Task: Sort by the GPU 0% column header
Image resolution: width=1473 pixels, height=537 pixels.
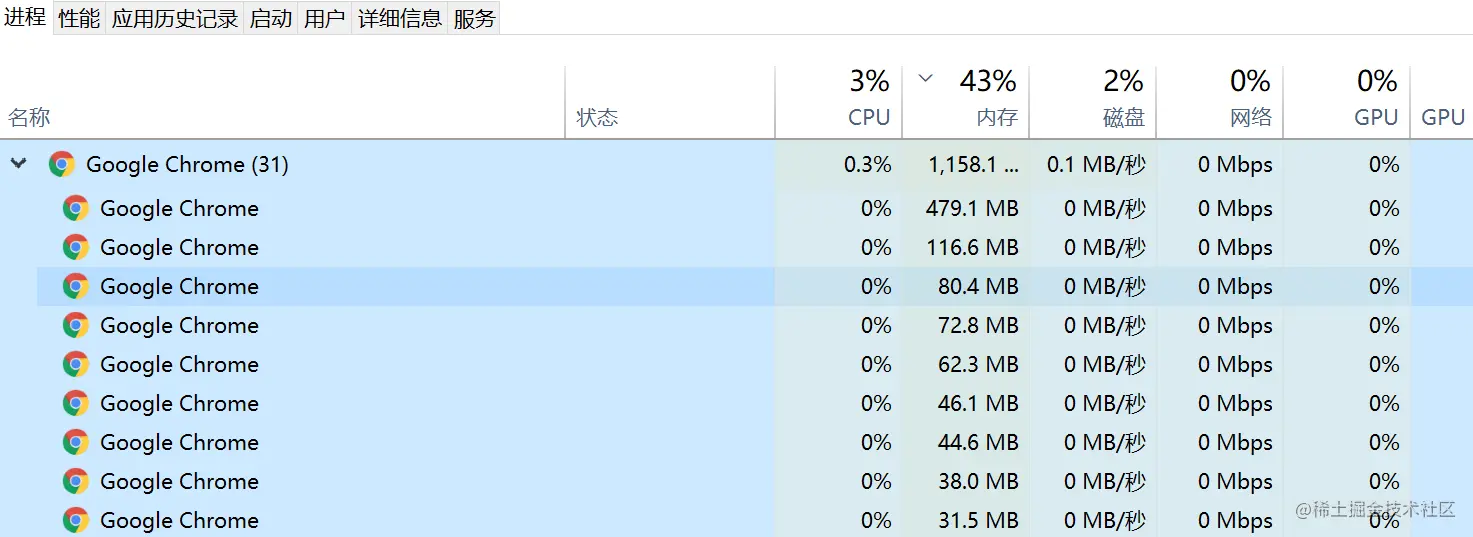Action: [x=1347, y=102]
